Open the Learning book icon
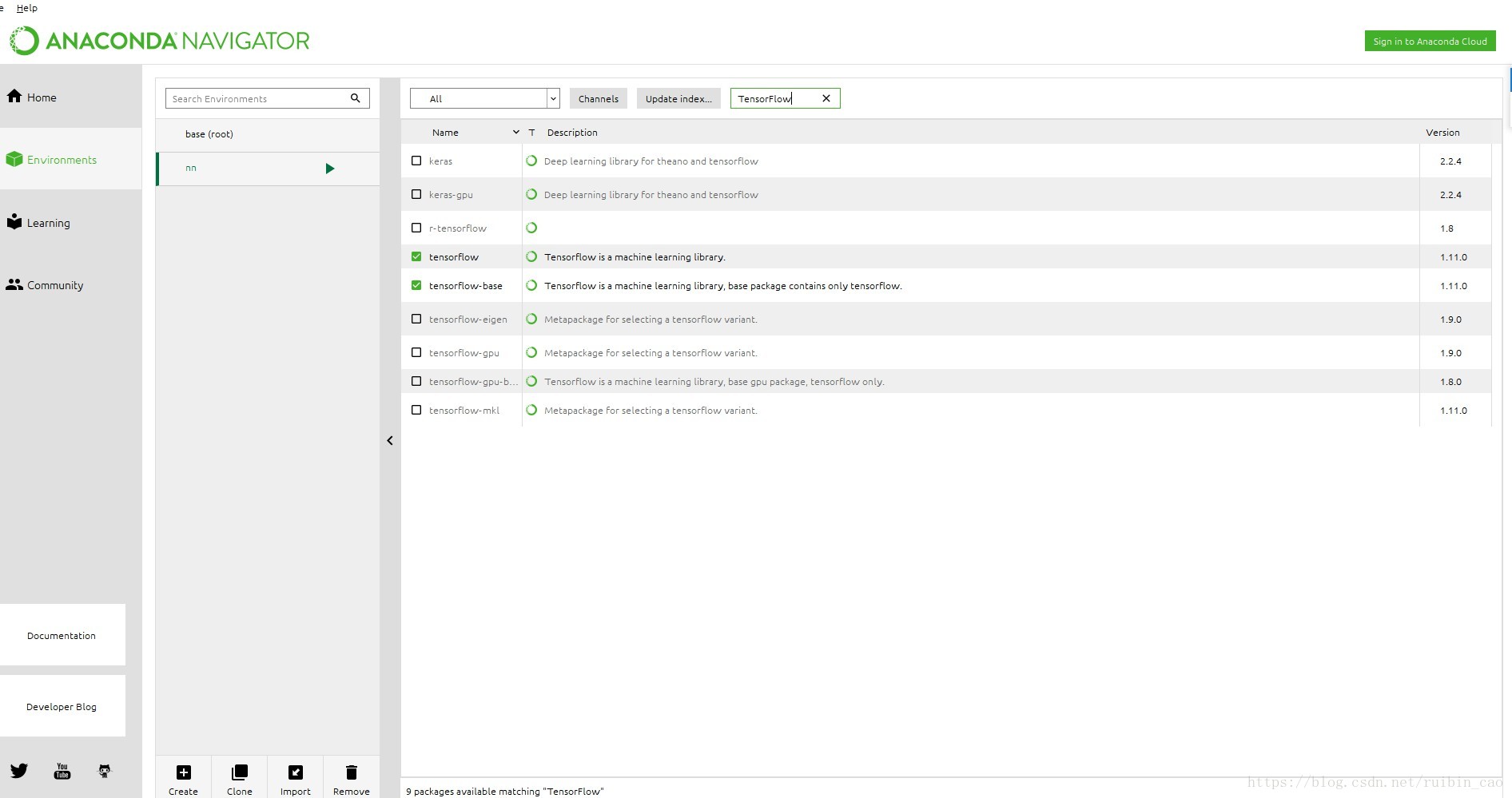The height and width of the screenshot is (798, 1512). tap(14, 222)
